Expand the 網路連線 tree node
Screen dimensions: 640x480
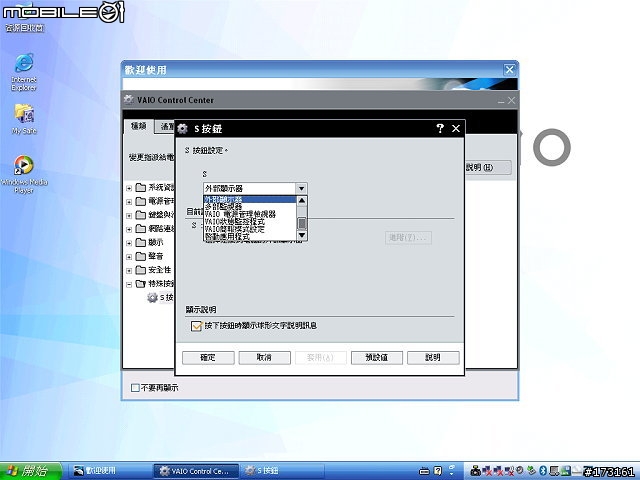[129, 229]
